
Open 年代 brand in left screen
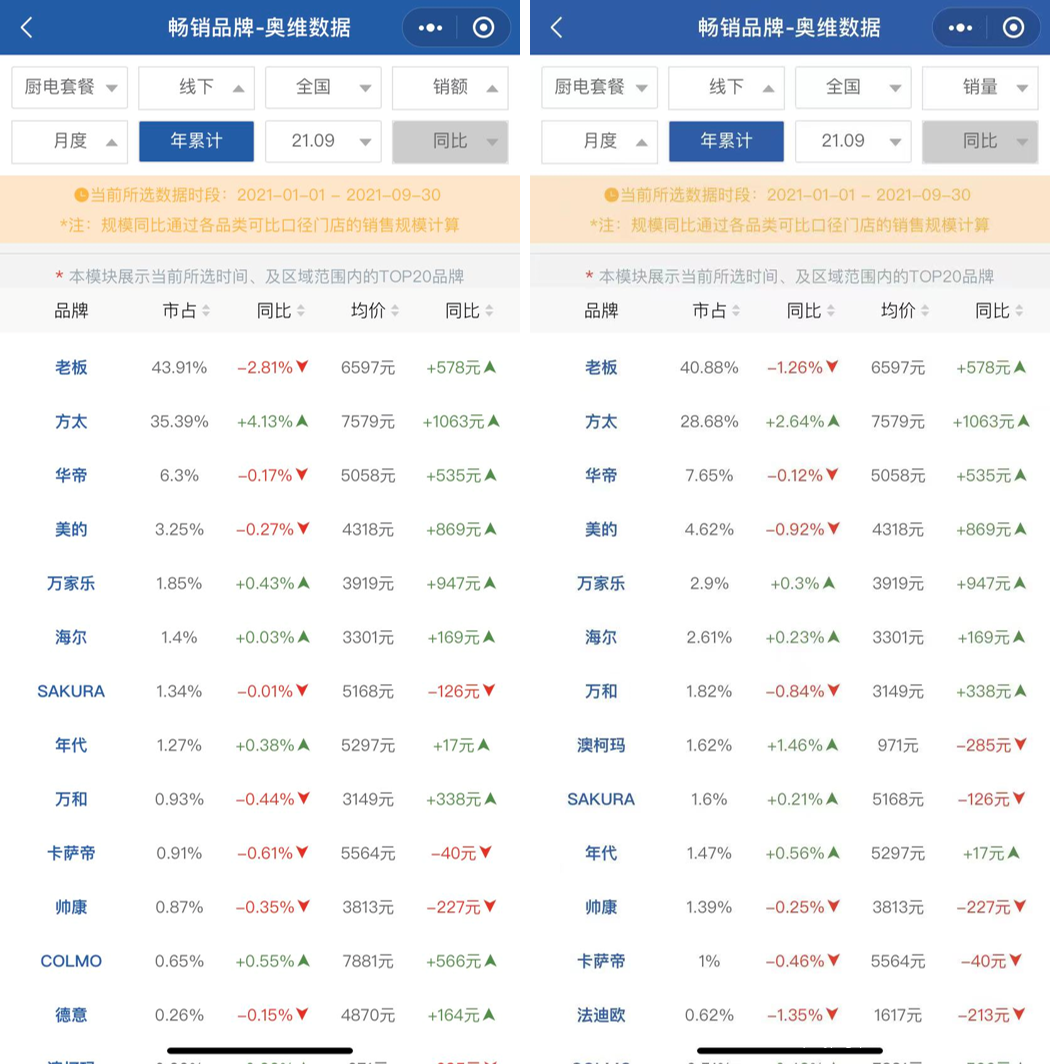pyautogui.click(x=71, y=745)
